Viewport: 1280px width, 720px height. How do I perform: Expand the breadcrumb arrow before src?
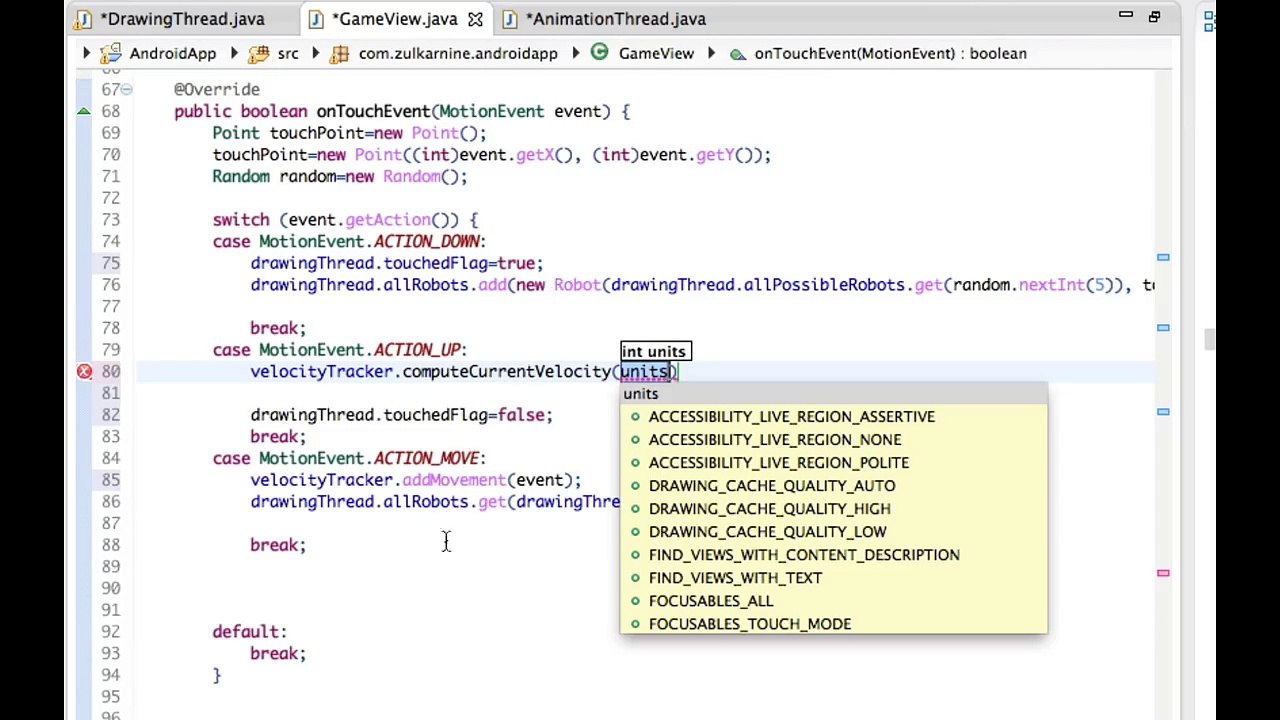(x=233, y=53)
